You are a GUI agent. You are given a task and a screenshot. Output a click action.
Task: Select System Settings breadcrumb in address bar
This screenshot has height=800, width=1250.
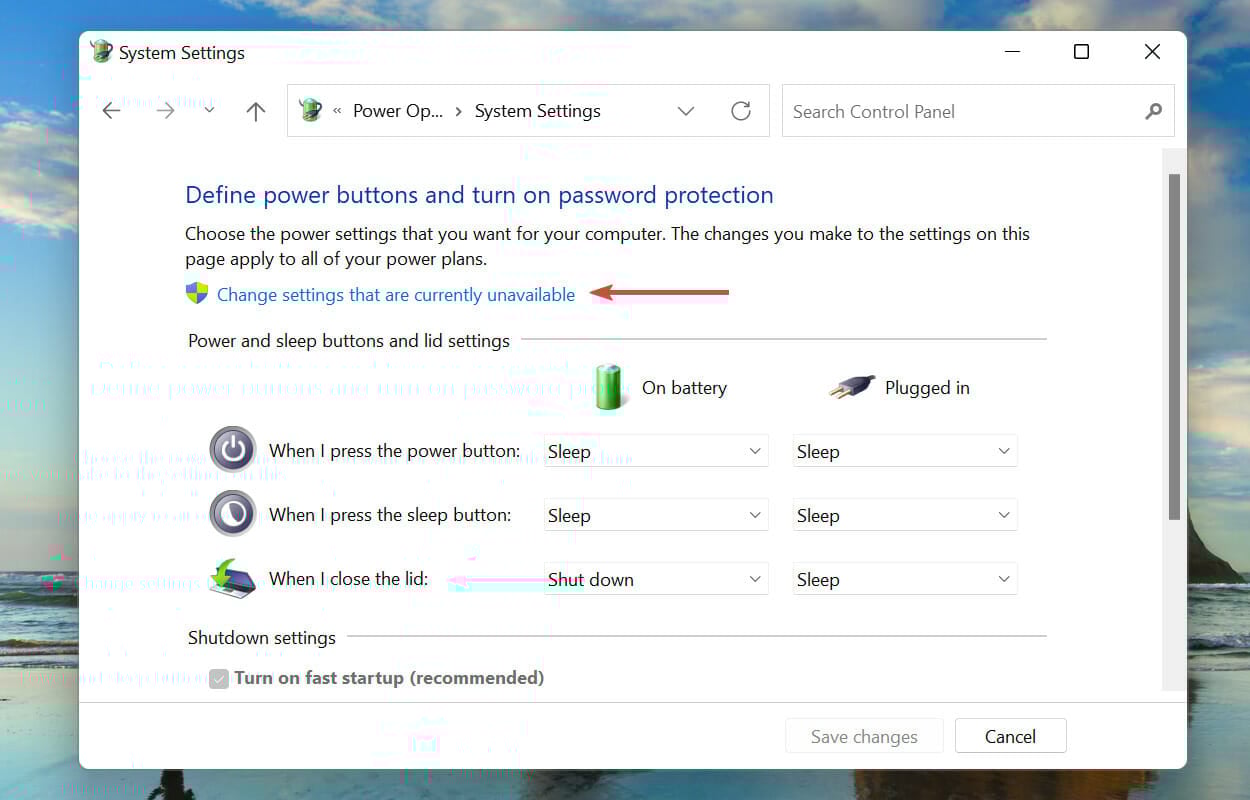pyautogui.click(x=538, y=111)
